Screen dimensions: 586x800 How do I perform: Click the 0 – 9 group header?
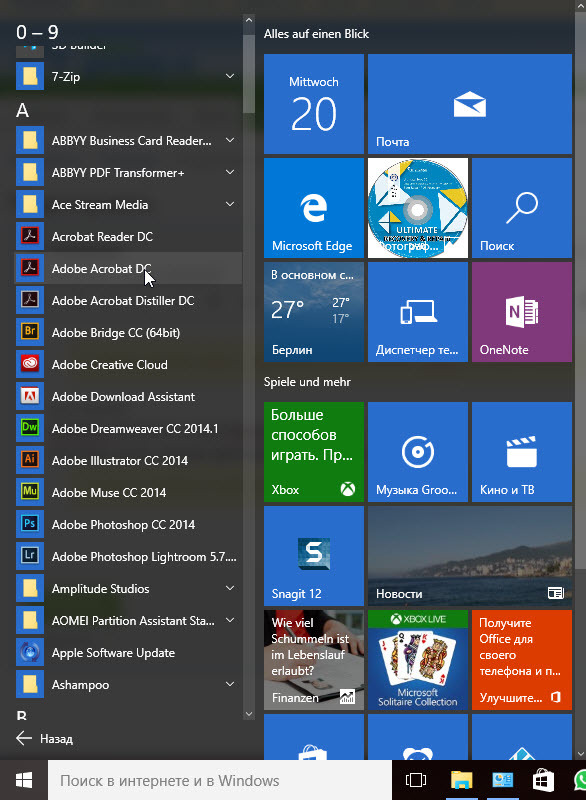click(37, 32)
